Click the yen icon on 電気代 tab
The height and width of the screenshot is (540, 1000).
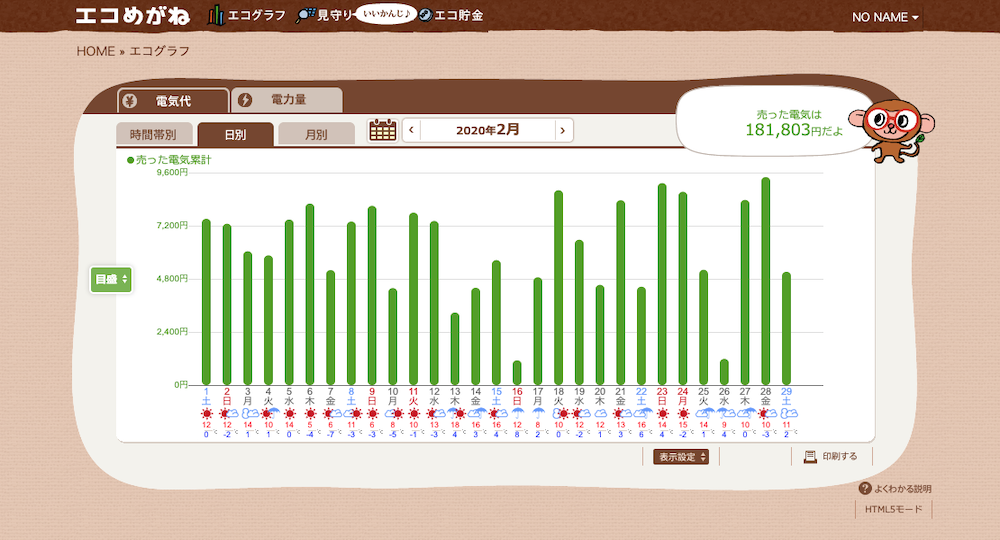pyautogui.click(x=130, y=101)
